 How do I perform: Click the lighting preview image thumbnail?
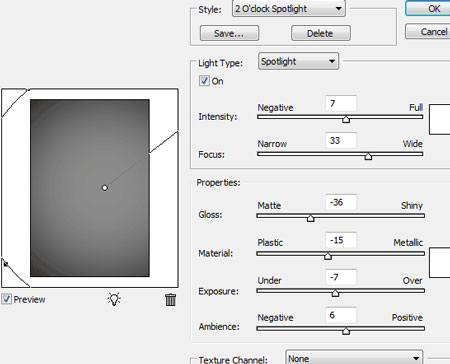point(90,188)
